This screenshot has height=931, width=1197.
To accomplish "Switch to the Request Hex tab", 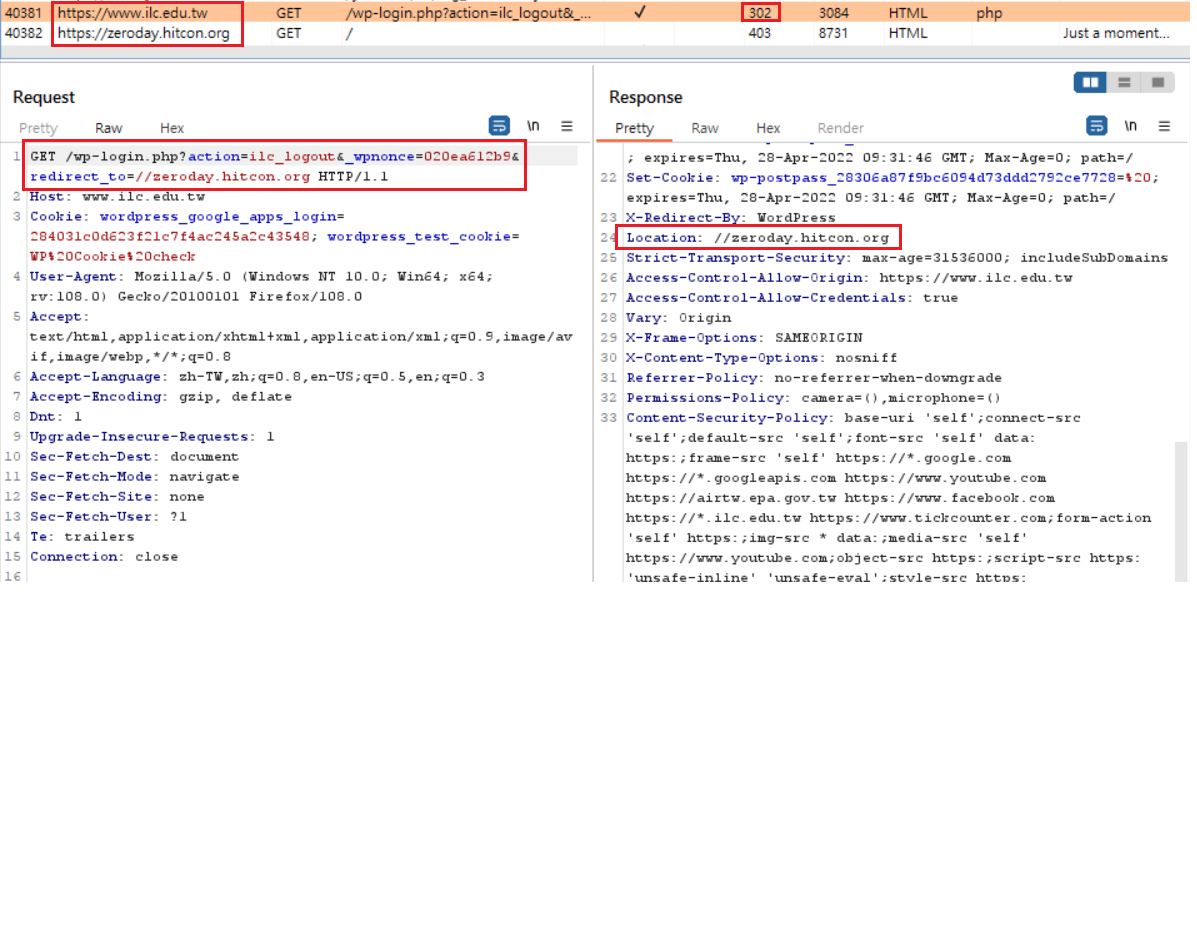I will [172, 128].
